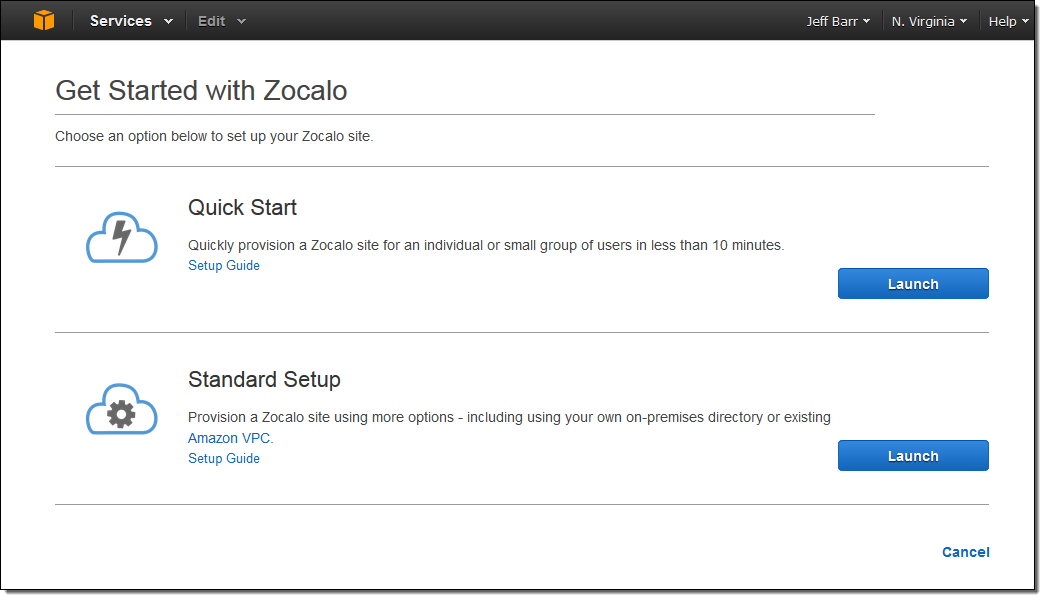Screen dimensions: 1045x600
Task: Click the Cancel link
Action: point(965,552)
